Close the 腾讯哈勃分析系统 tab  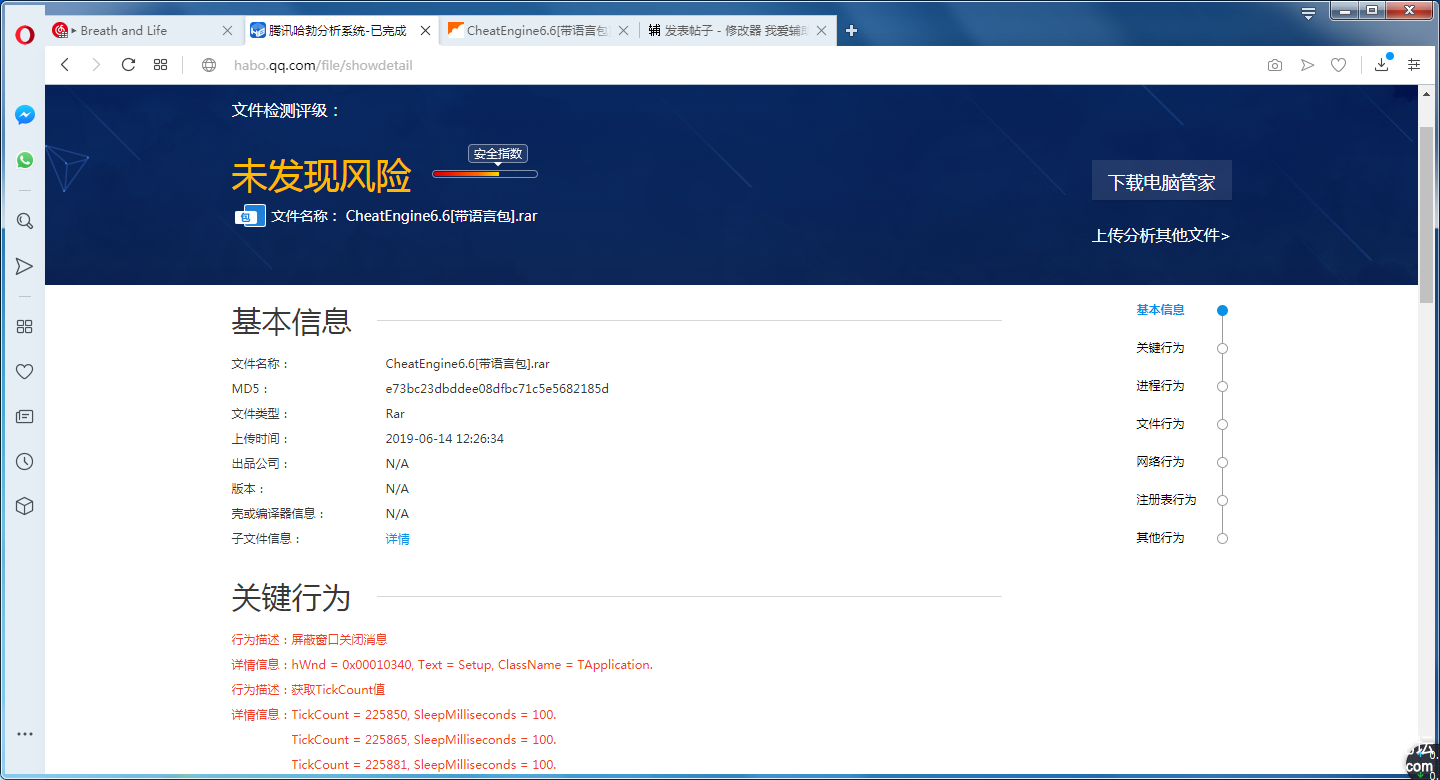(x=425, y=31)
